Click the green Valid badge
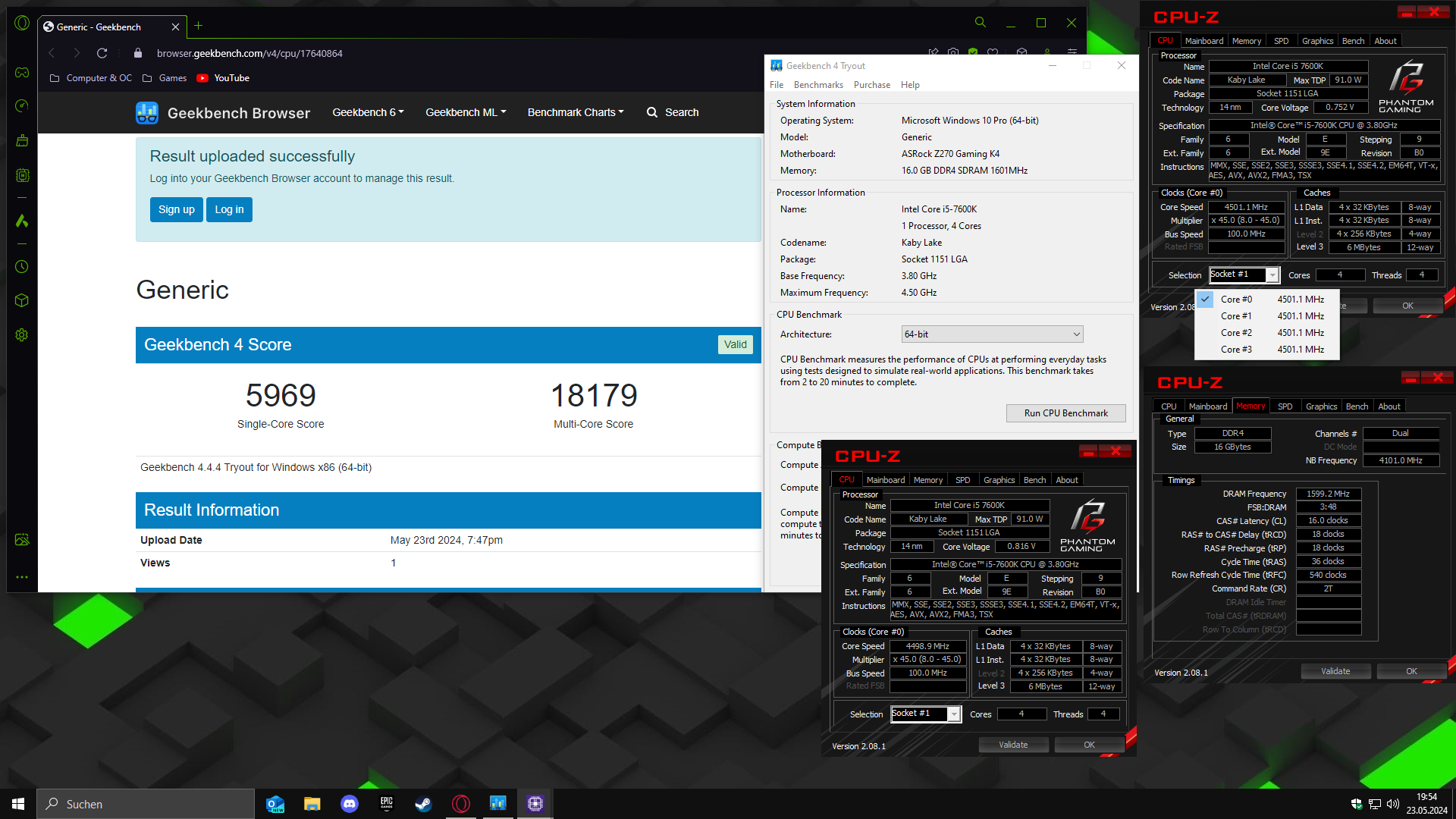Screen dimensions: 1456x819 (735, 344)
